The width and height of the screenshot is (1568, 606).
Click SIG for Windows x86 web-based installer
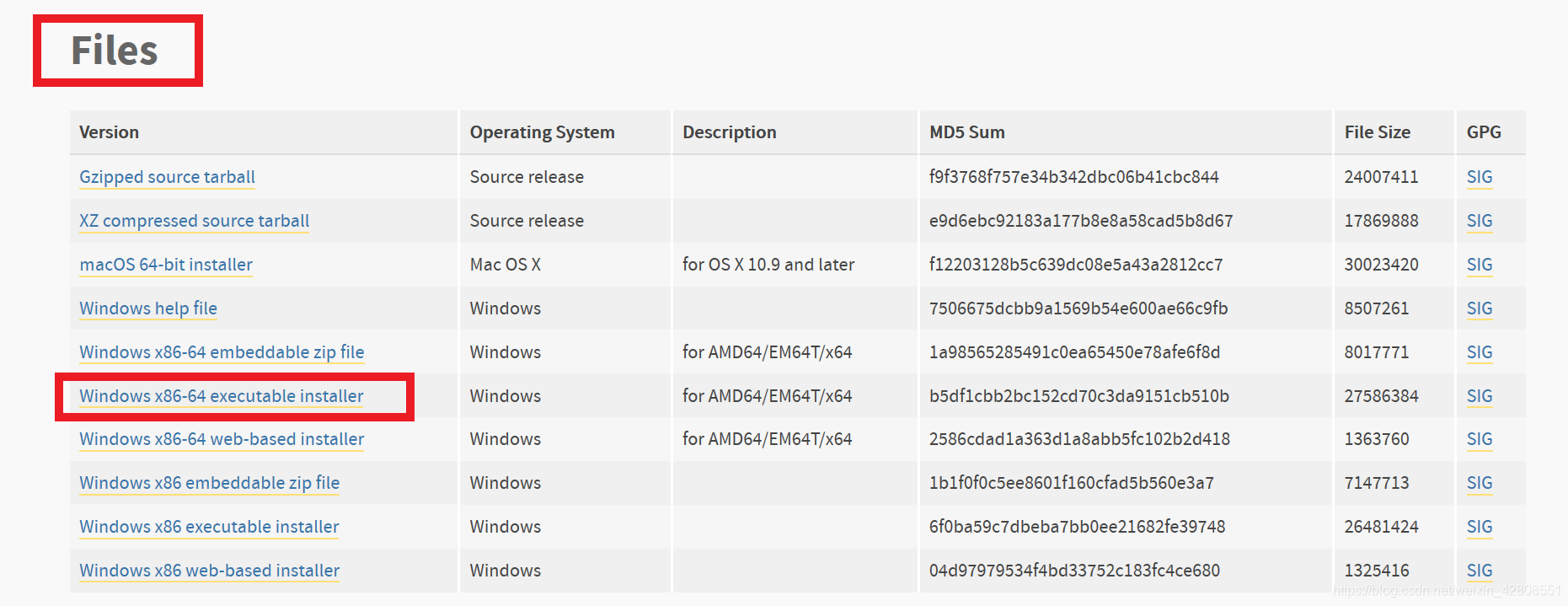[x=1480, y=571]
